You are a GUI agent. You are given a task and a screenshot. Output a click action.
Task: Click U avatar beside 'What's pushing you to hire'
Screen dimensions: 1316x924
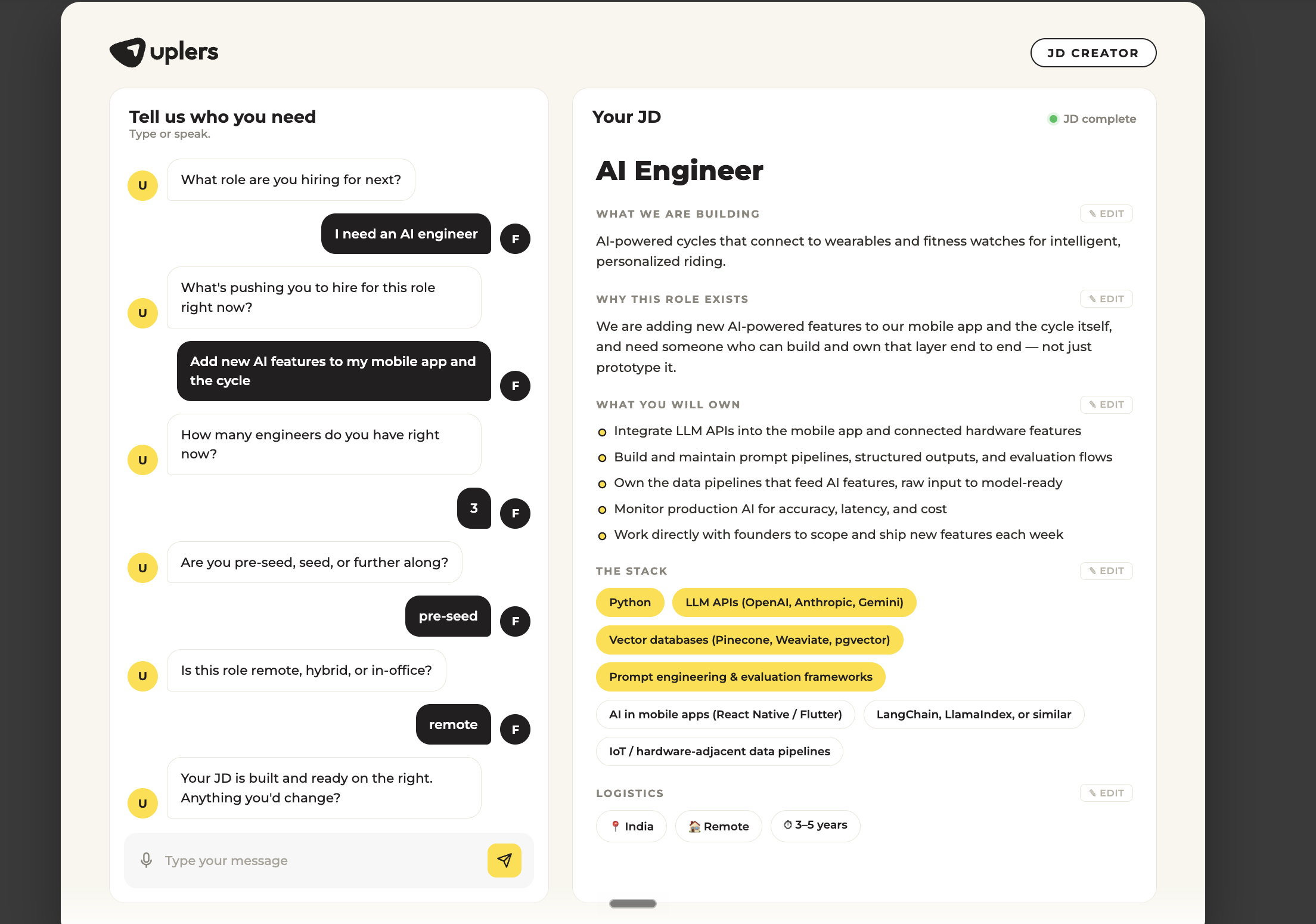pos(142,313)
